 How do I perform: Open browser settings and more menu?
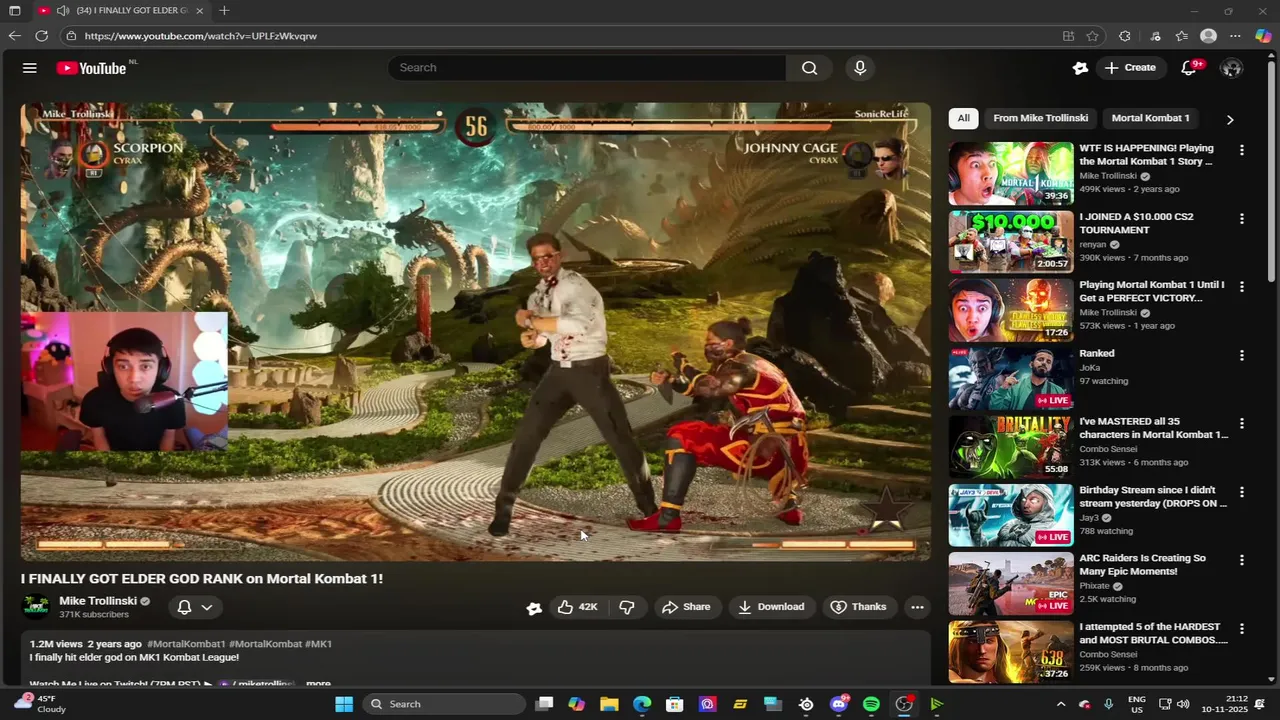[1235, 36]
